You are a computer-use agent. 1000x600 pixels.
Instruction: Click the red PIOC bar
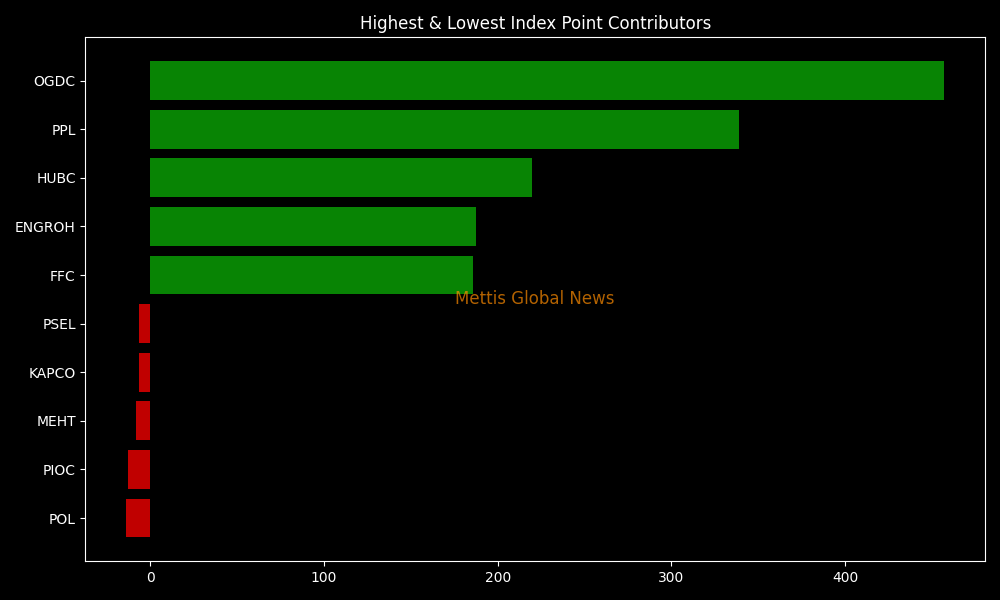click(x=139, y=470)
